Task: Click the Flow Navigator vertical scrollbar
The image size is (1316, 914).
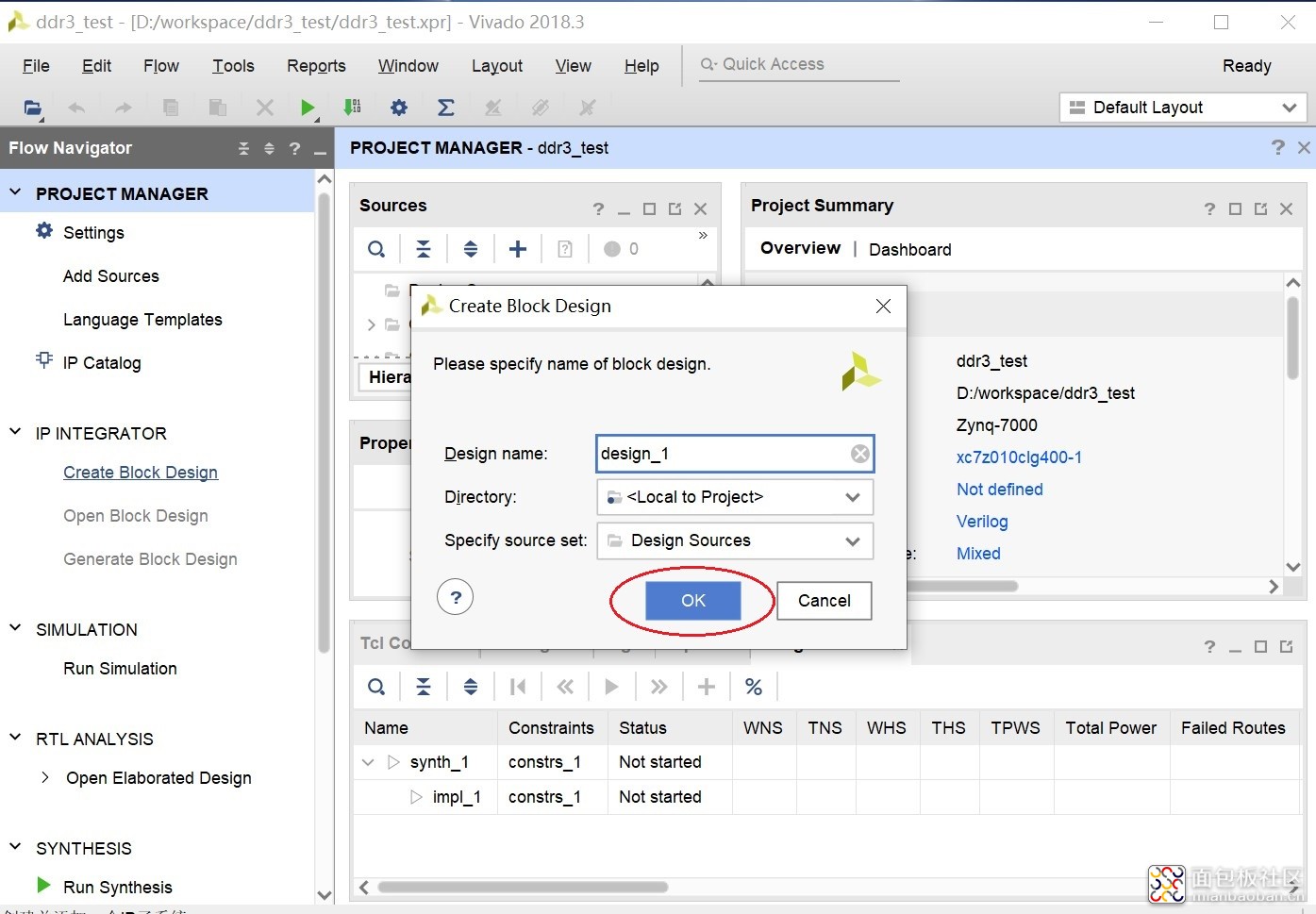Action: 324,423
